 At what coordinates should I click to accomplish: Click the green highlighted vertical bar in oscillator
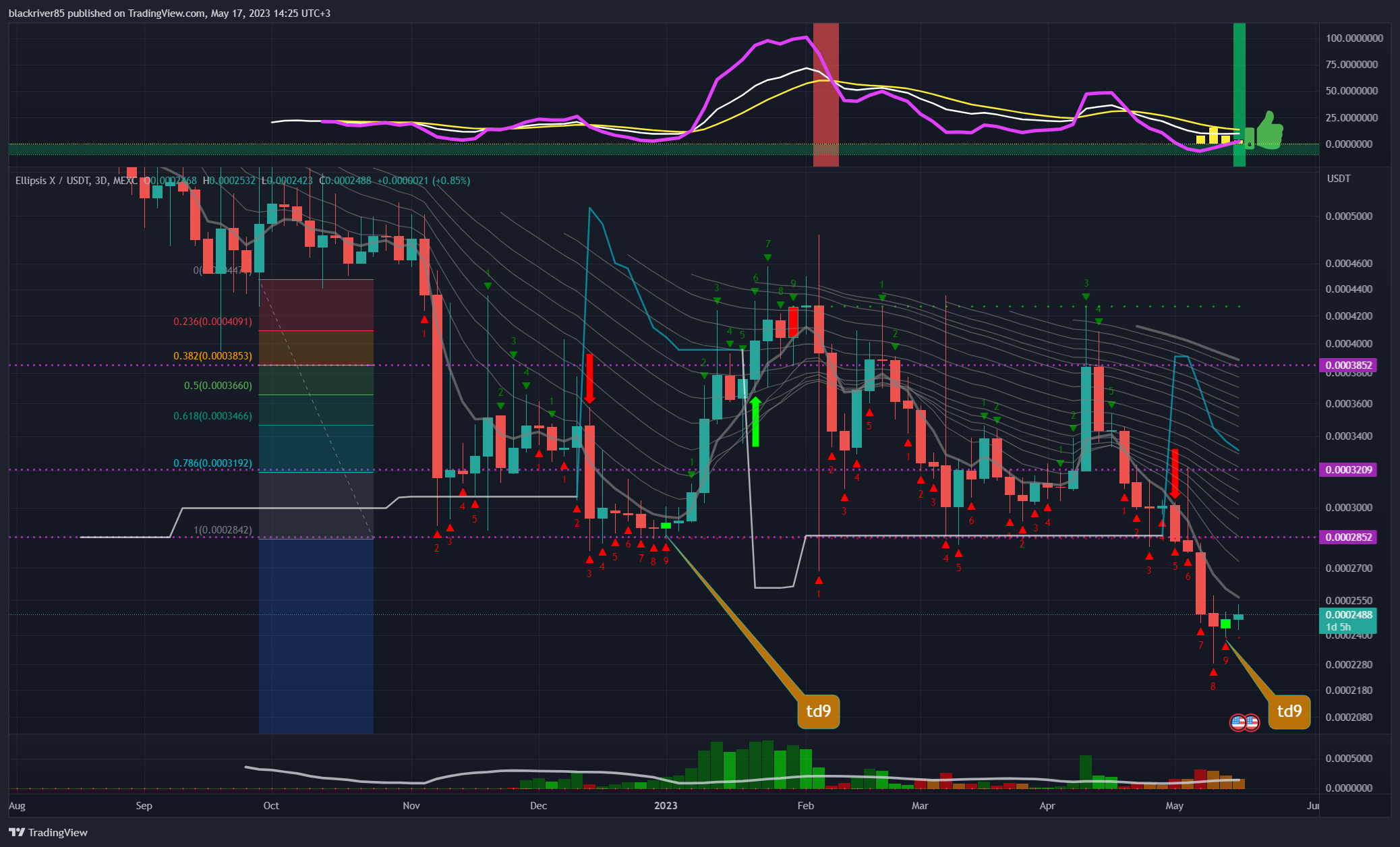coord(1239,94)
